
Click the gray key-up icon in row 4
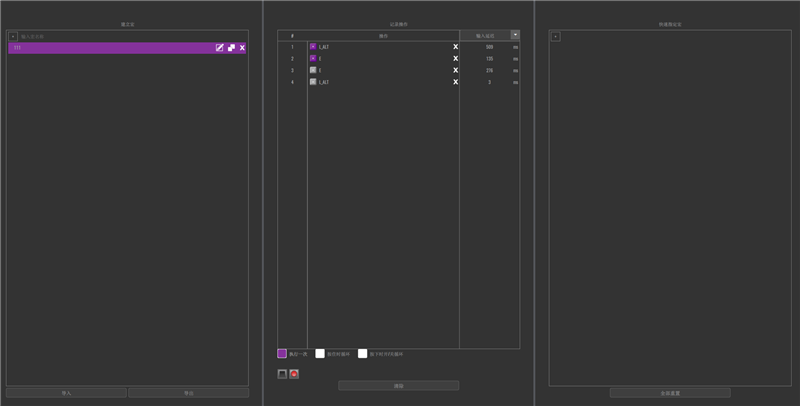click(313, 82)
